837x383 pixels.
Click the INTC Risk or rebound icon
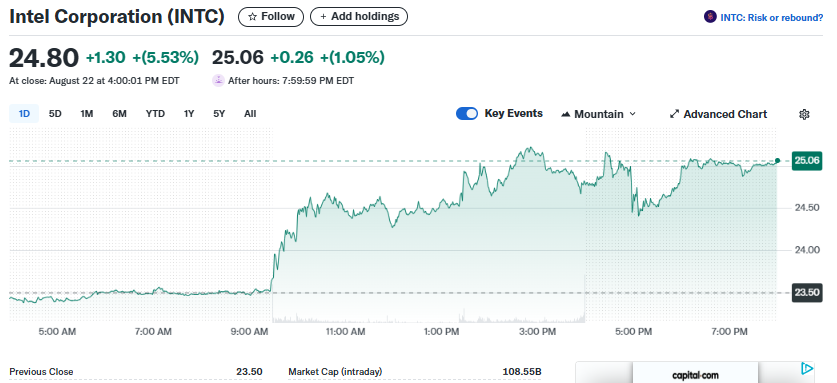[710, 17]
